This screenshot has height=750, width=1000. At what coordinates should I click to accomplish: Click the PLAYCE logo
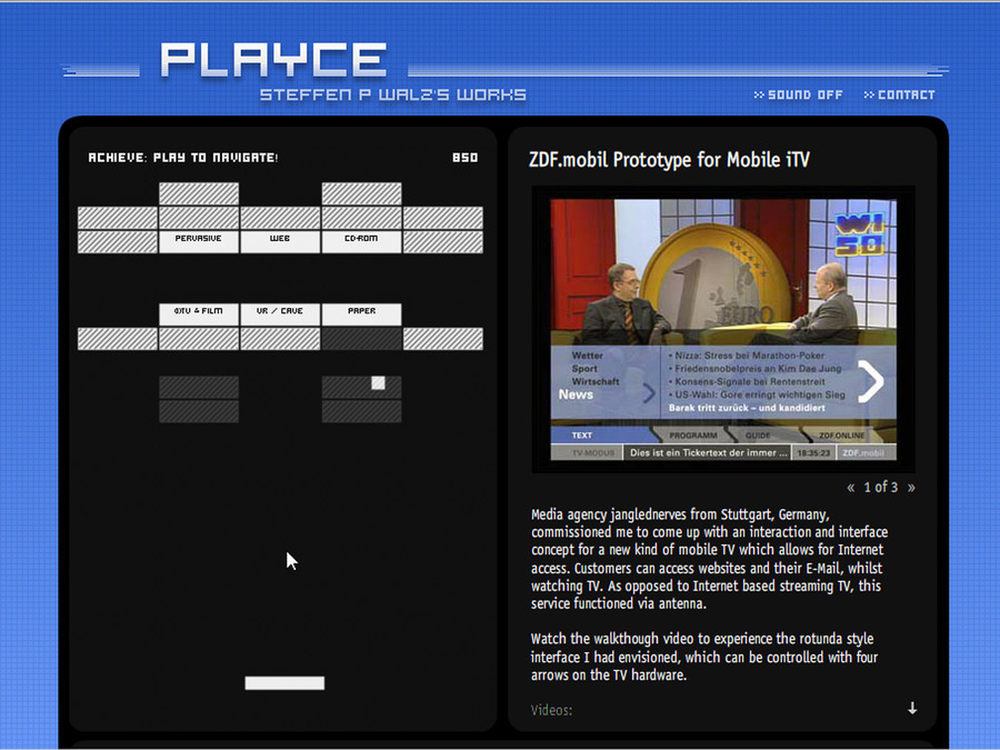273,59
